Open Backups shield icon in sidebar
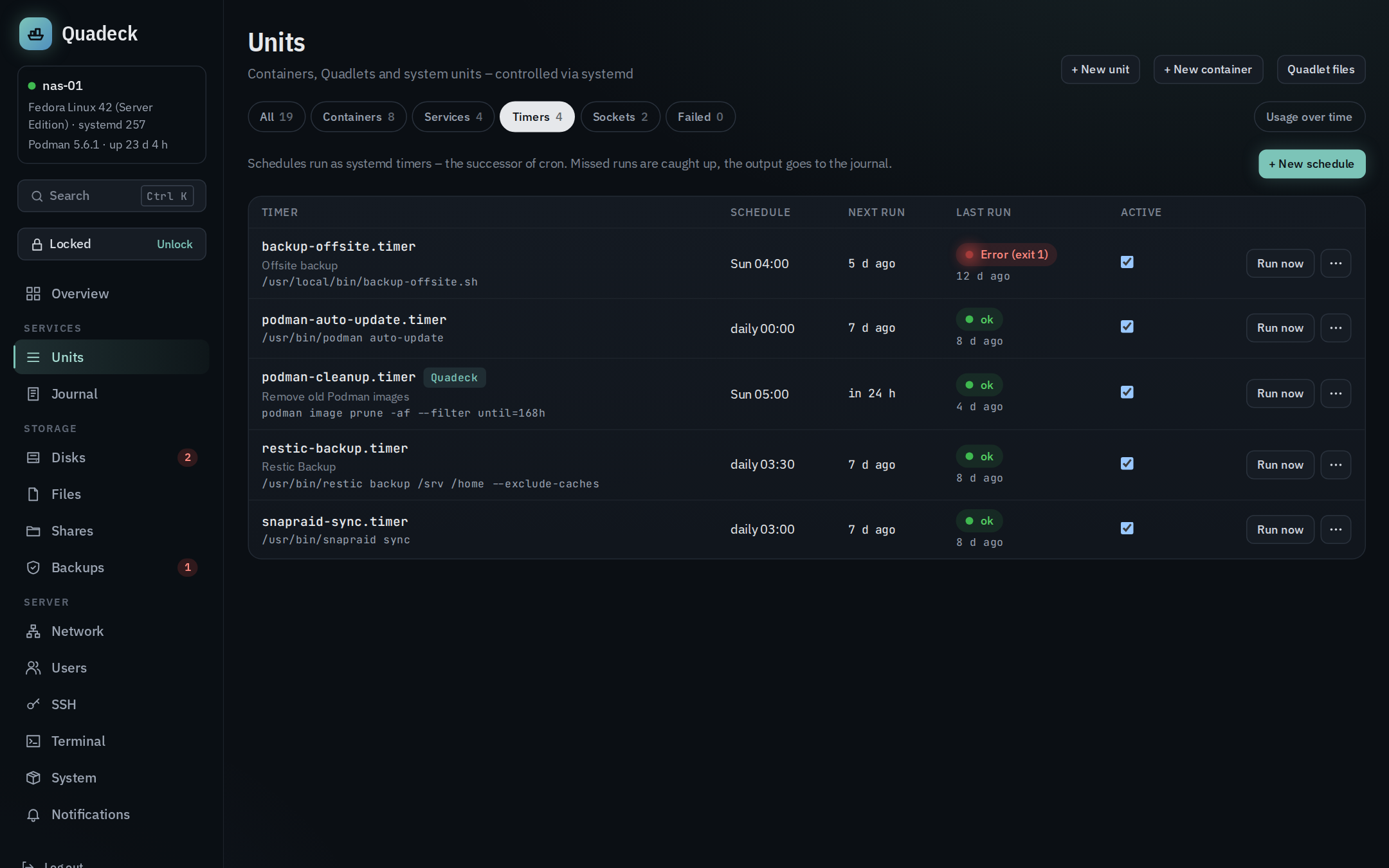 click(x=33, y=568)
